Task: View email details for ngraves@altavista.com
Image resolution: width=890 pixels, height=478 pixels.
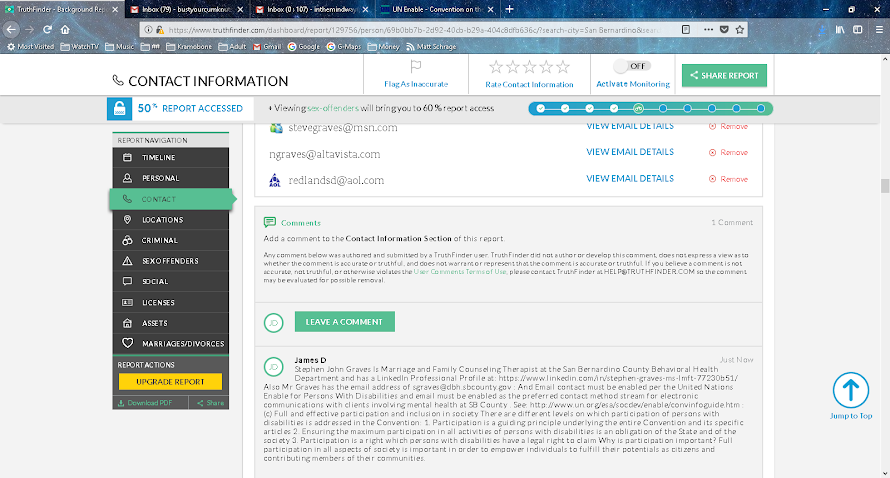Action: click(x=630, y=152)
